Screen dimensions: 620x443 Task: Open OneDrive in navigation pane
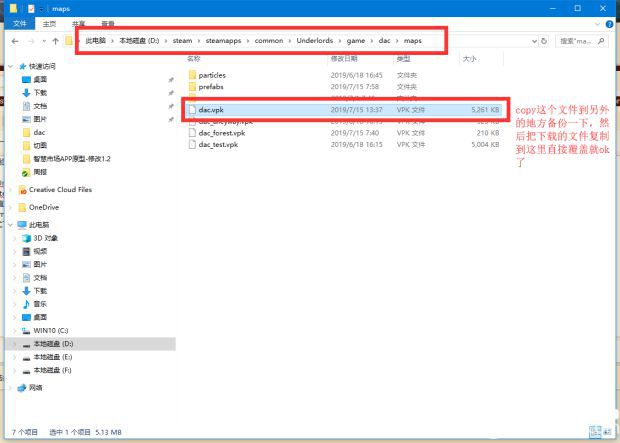[x=43, y=207]
